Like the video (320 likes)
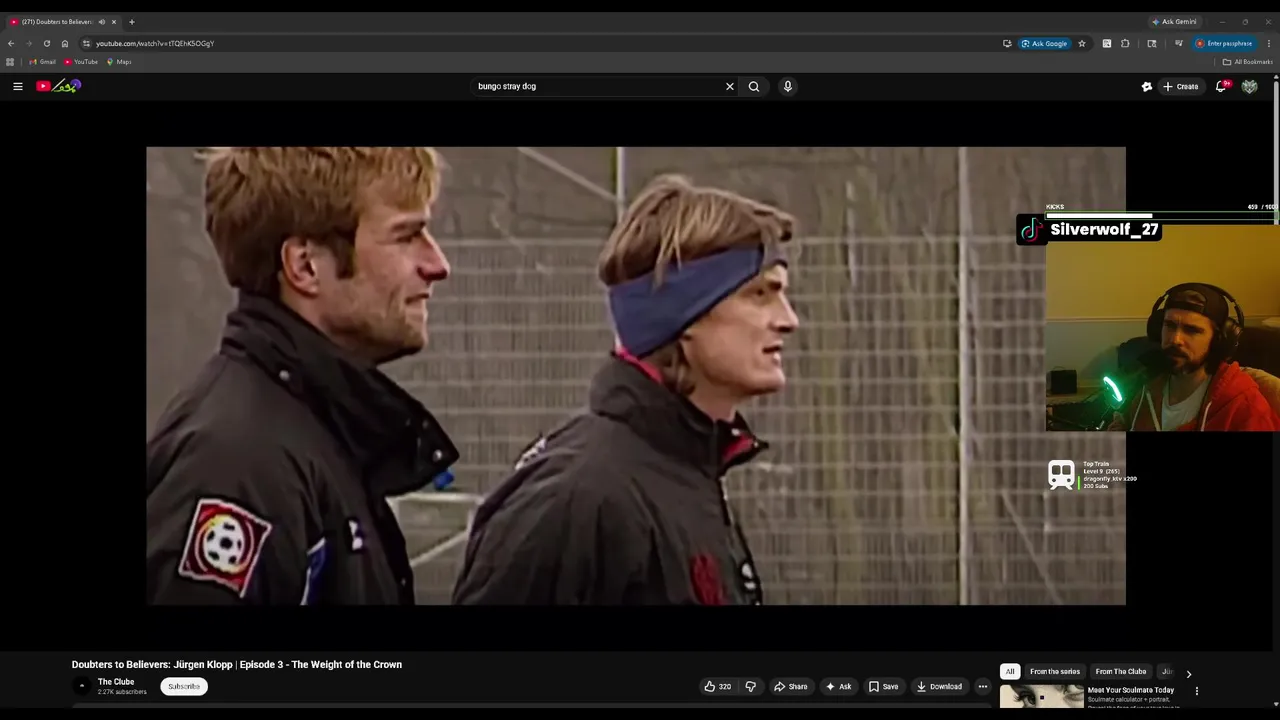 [717, 686]
